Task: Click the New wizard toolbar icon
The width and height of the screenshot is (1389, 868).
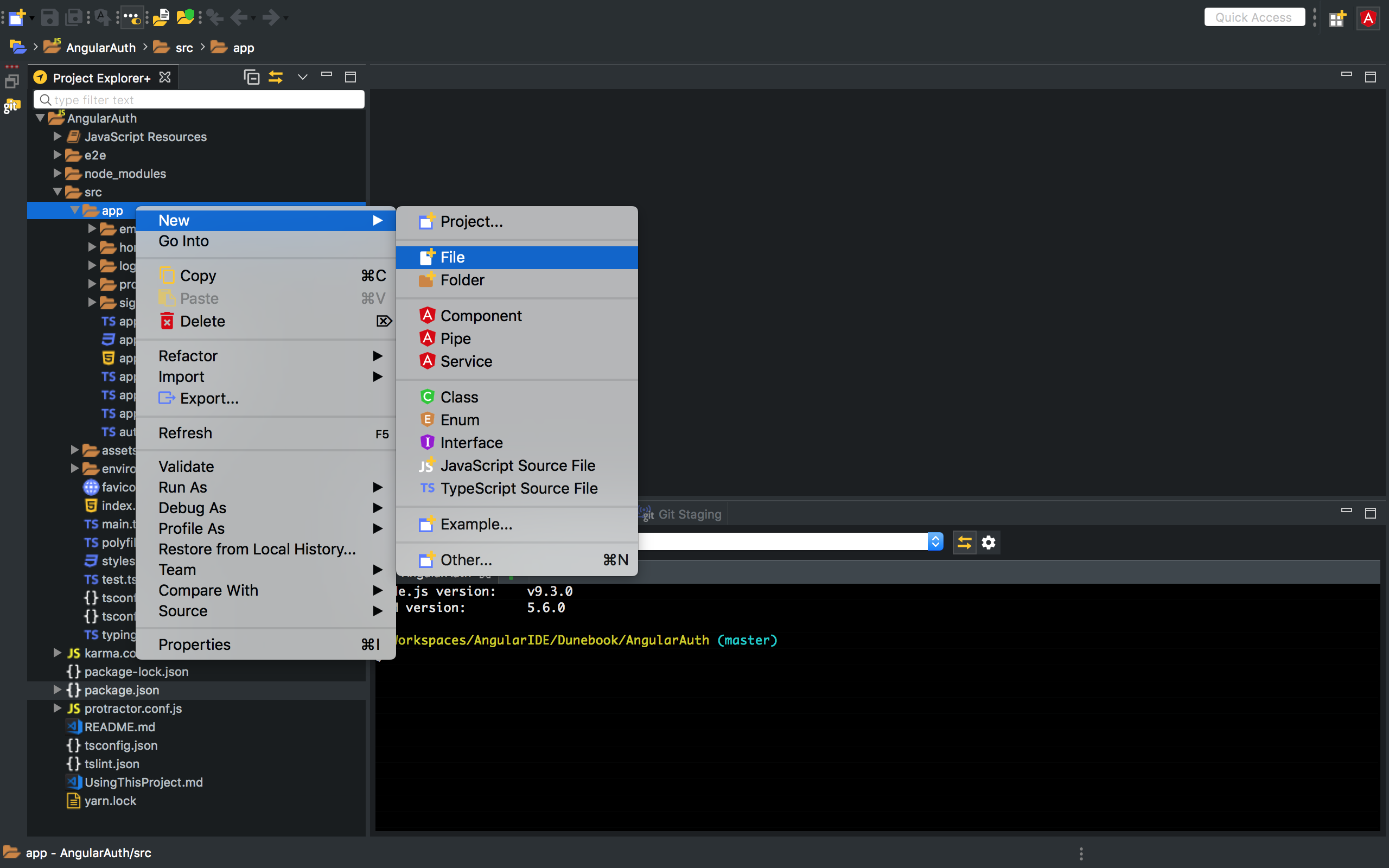Action: coord(17,17)
